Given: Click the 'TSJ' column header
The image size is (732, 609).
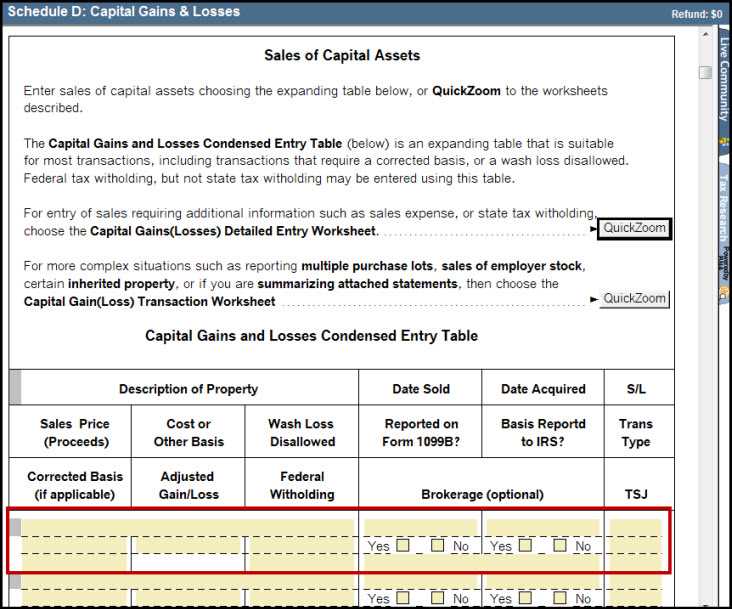Looking at the screenshot, I should (x=636, y=494).
